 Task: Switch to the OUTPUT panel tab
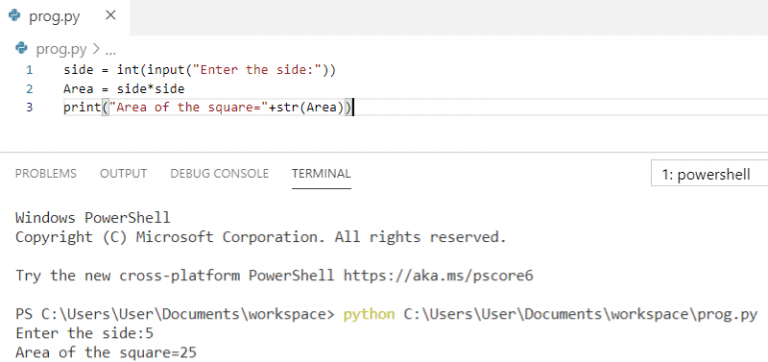tap(123, 173)
